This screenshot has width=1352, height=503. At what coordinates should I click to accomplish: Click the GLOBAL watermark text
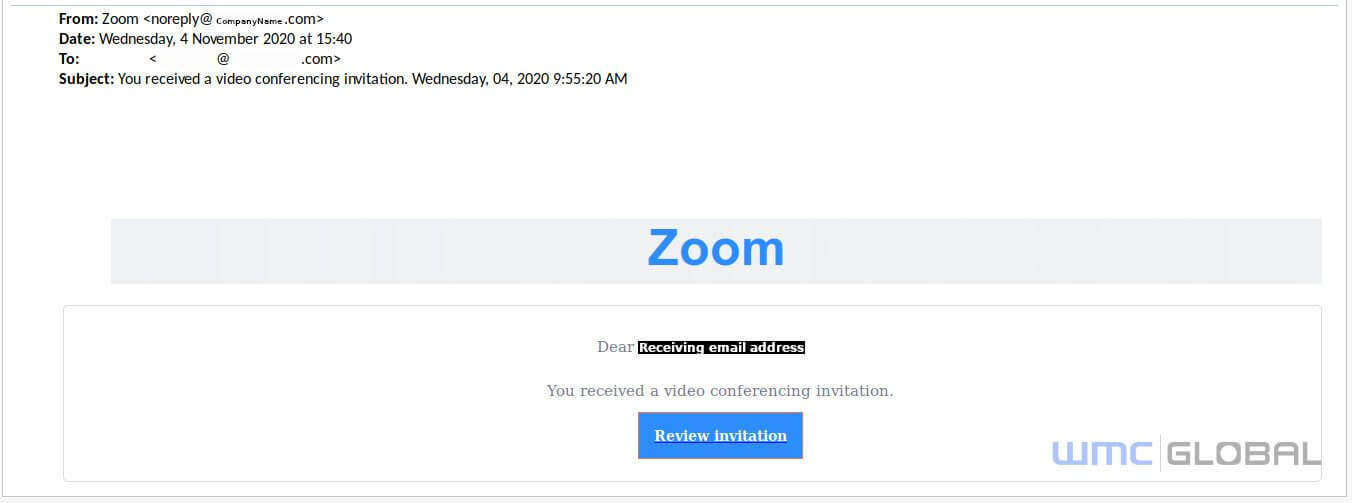[1244, 453]
